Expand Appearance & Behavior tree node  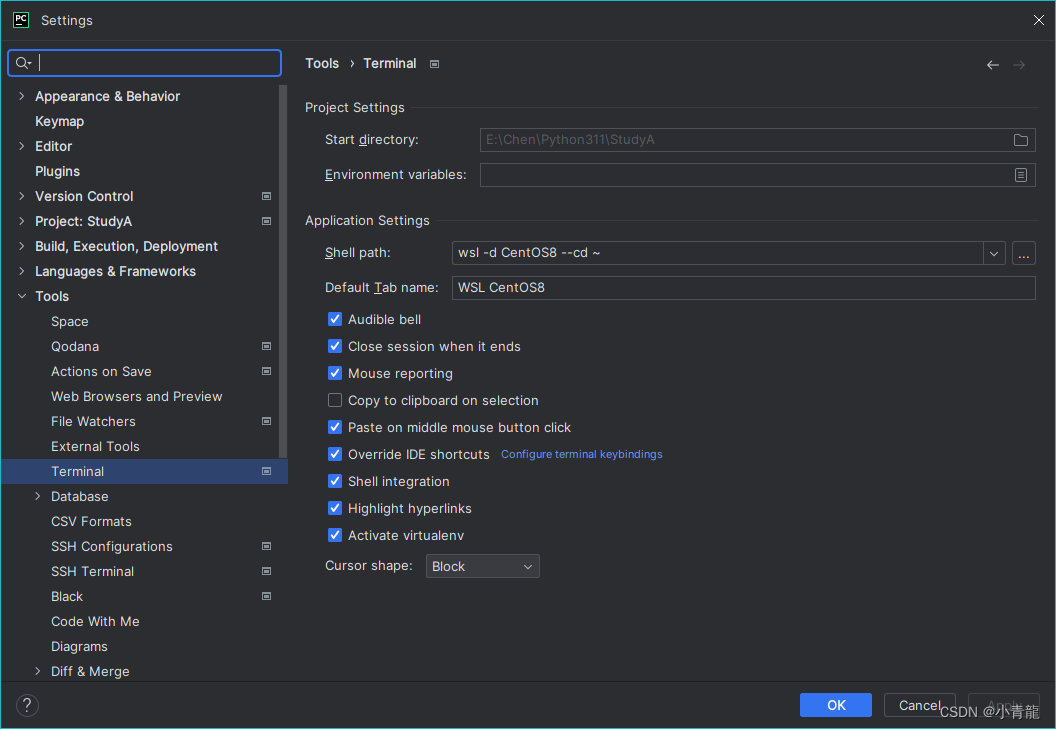click(22, 96)
